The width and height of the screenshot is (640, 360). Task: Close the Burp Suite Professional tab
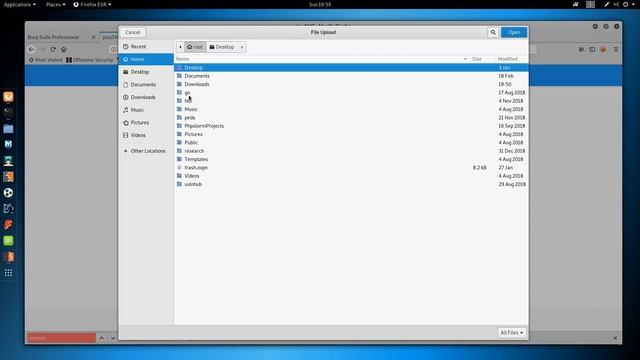tap(93, 37)
